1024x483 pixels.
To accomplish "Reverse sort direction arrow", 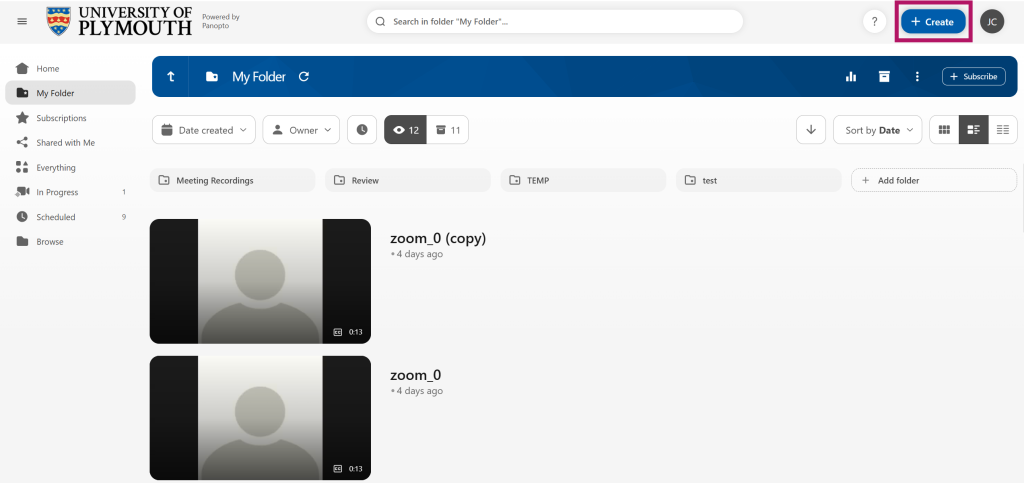I will coord(811,130).
